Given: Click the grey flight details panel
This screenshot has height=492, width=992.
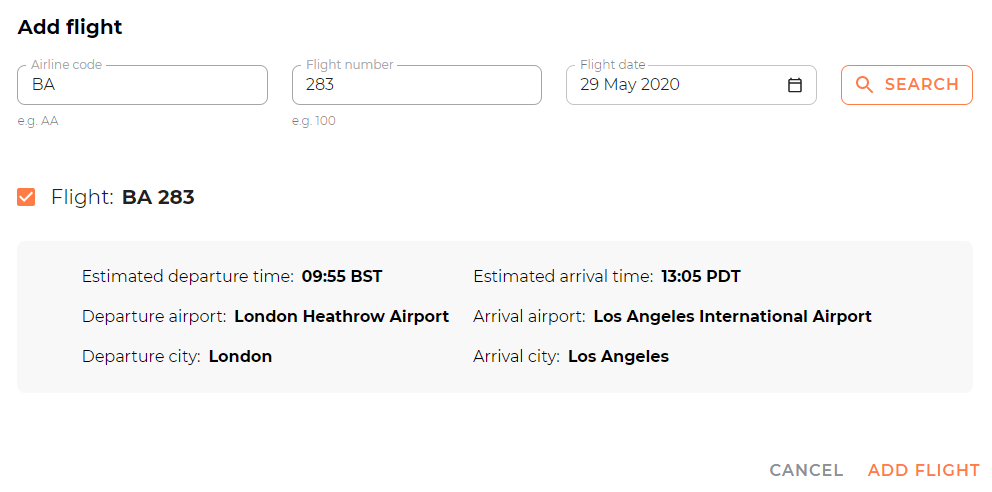Looking at the screenshot, I should (495, 317).
